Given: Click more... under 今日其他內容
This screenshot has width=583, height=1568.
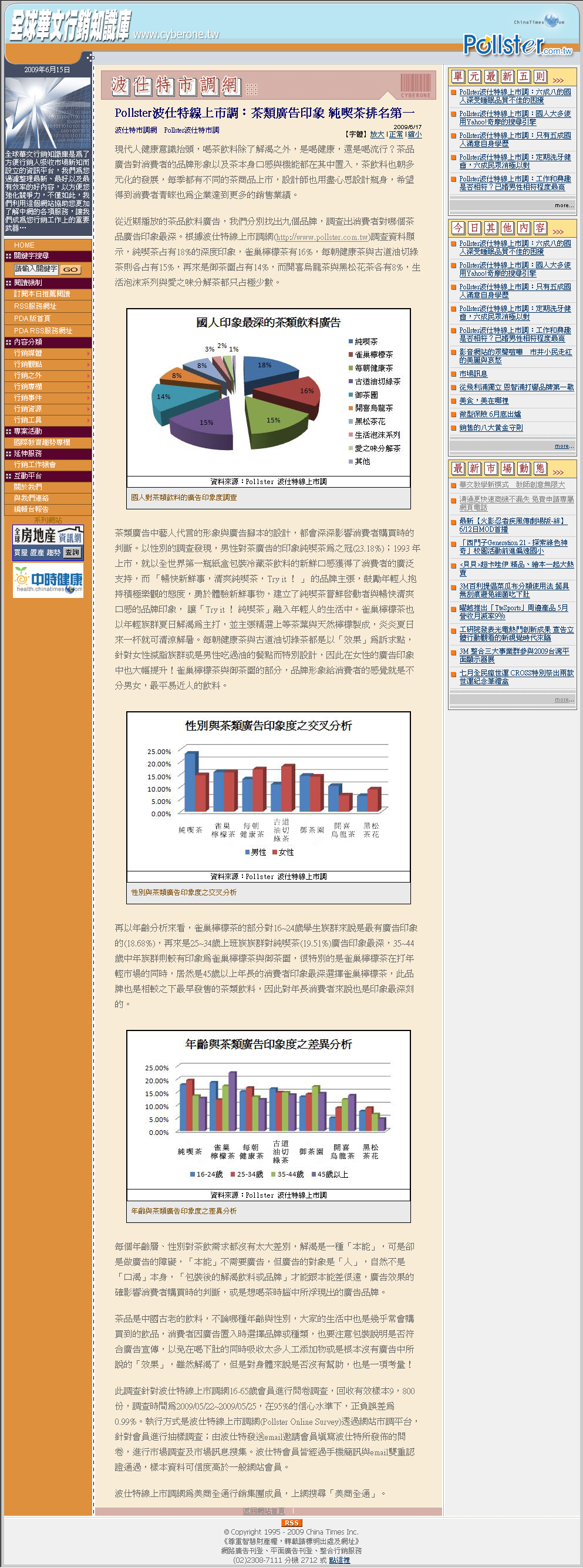Looking at the screenshot, I should [x=564, y=446].
